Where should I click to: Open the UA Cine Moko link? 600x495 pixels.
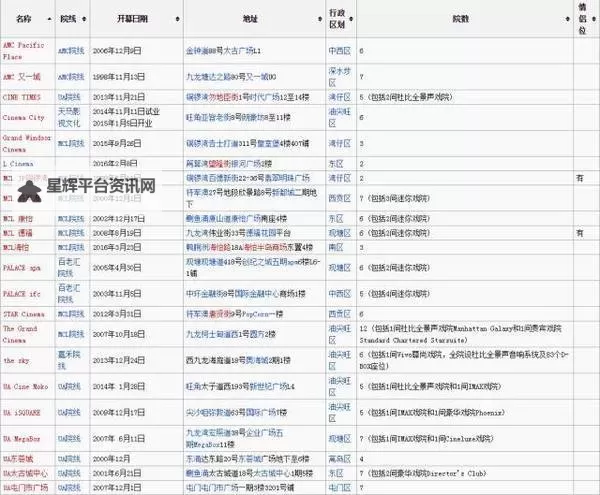26,386
